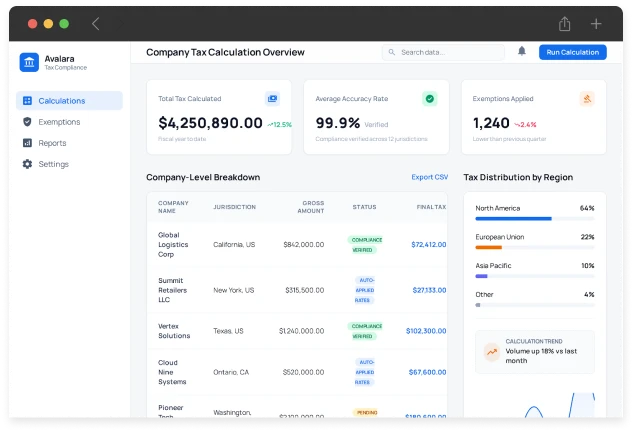Image resolution: width=634 pixels, height=432 pixels.
Task: Click the North America progress bar
Action: (x=535, y=219)
